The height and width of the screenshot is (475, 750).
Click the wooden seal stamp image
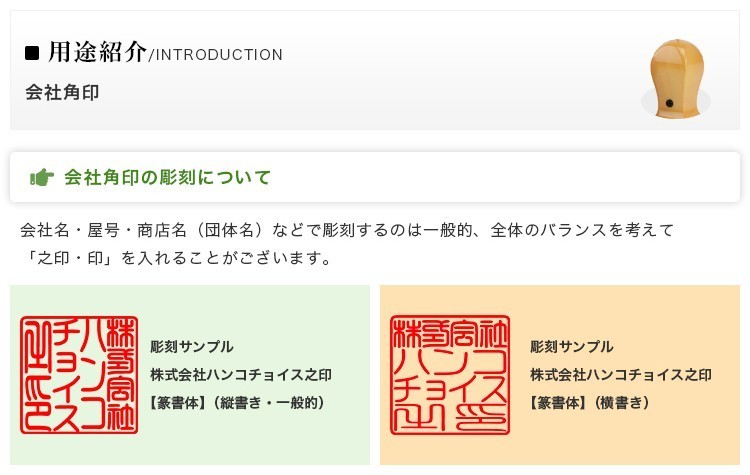click(673, 77)
